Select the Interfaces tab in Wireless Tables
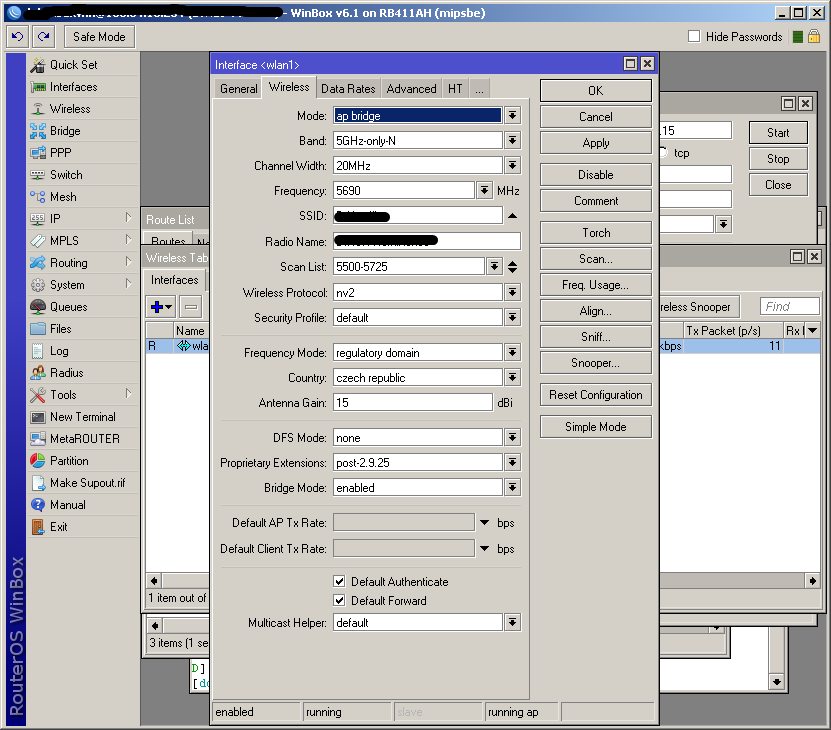This screenshot has height=730, width=831. (x=174, y=280)
